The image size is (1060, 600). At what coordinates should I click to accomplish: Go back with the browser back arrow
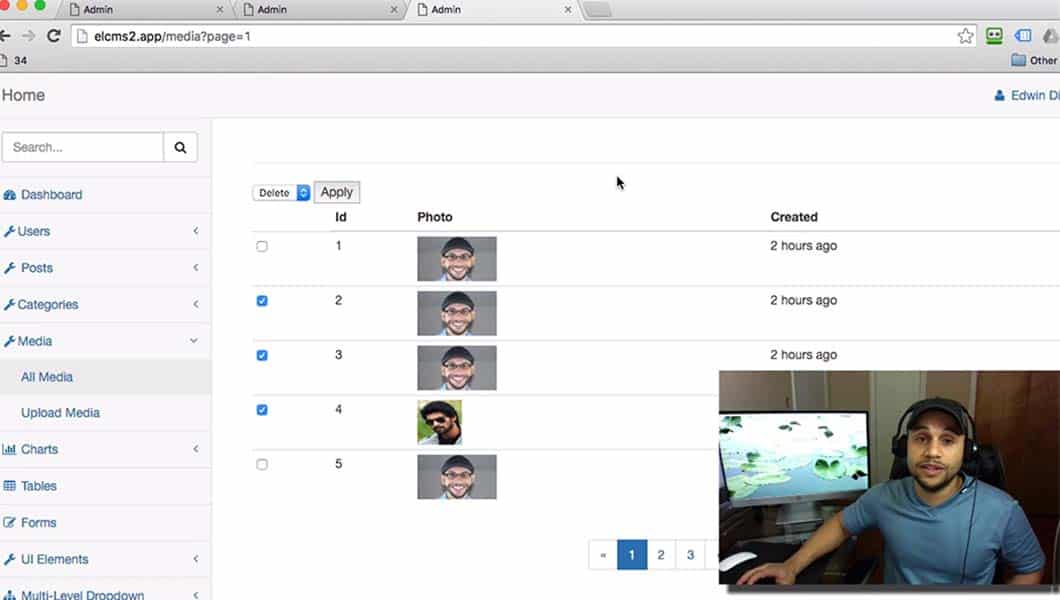click(x=5, y=36)
